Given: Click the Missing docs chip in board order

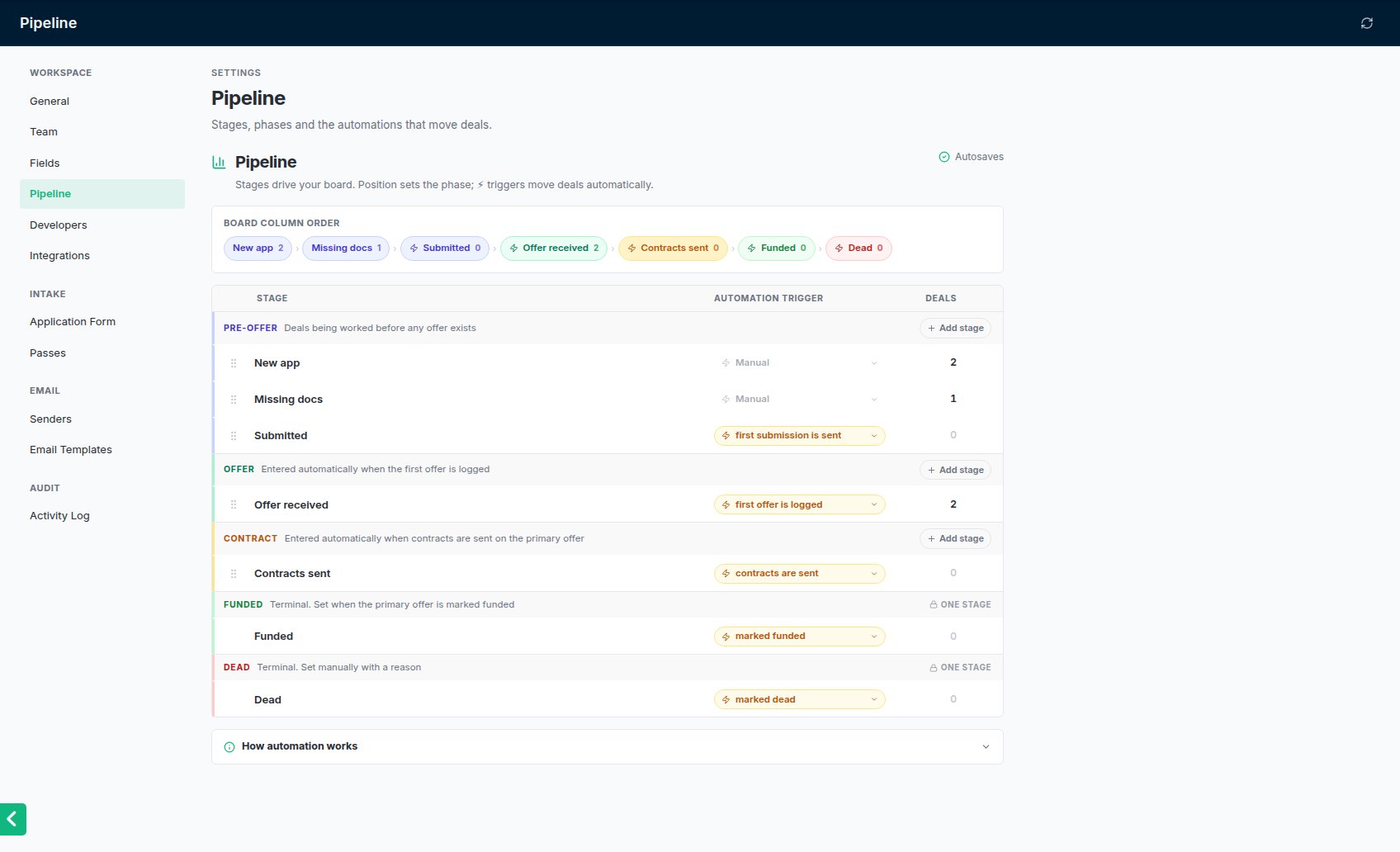Looking at the screenshot, I should [x=346, y=248].
